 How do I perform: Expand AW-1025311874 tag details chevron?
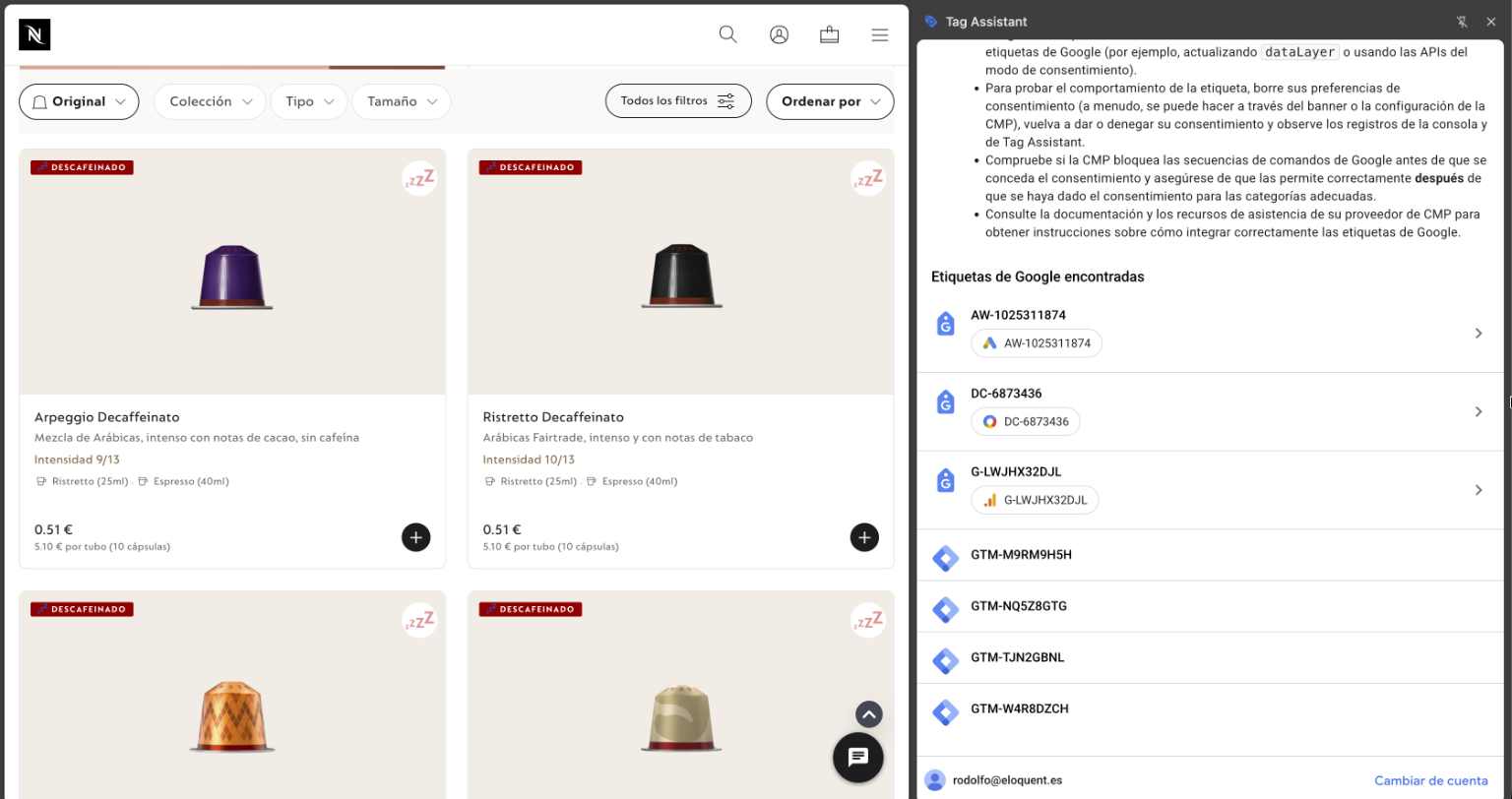pyautogui.click(x=1479, y=334)
